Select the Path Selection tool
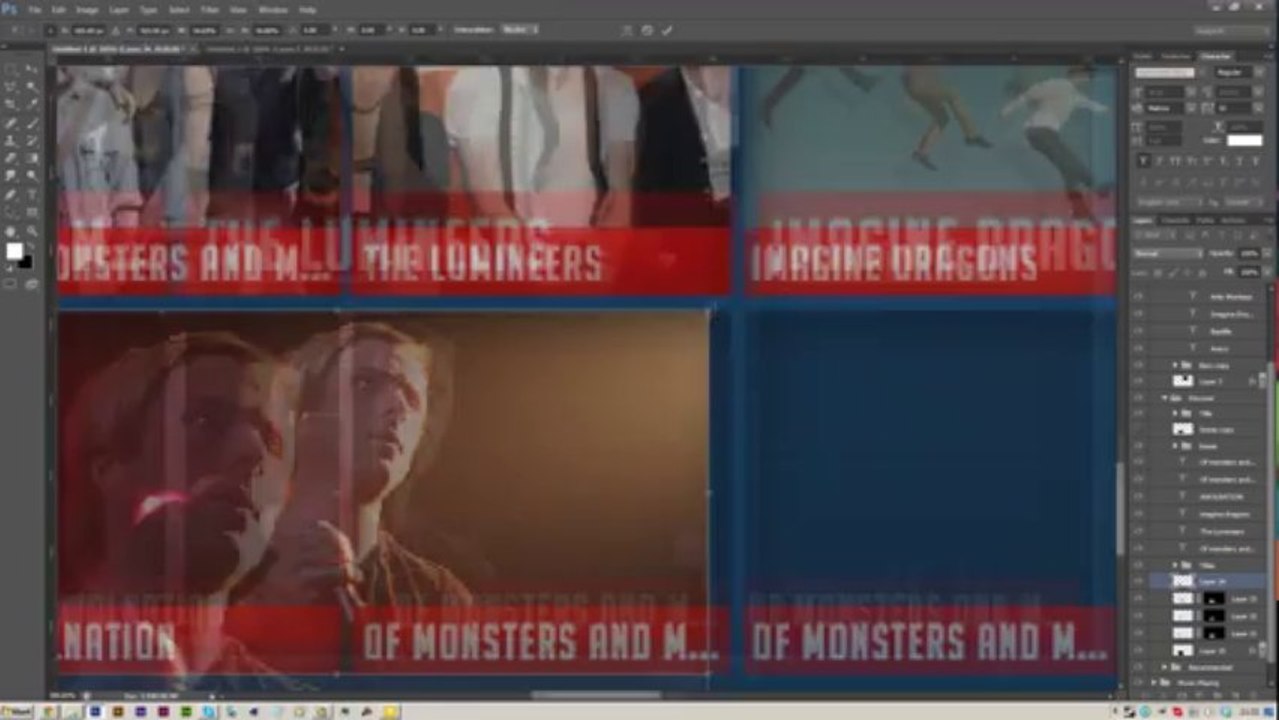This screenshot has height=720, width=1279. (12, 212)
